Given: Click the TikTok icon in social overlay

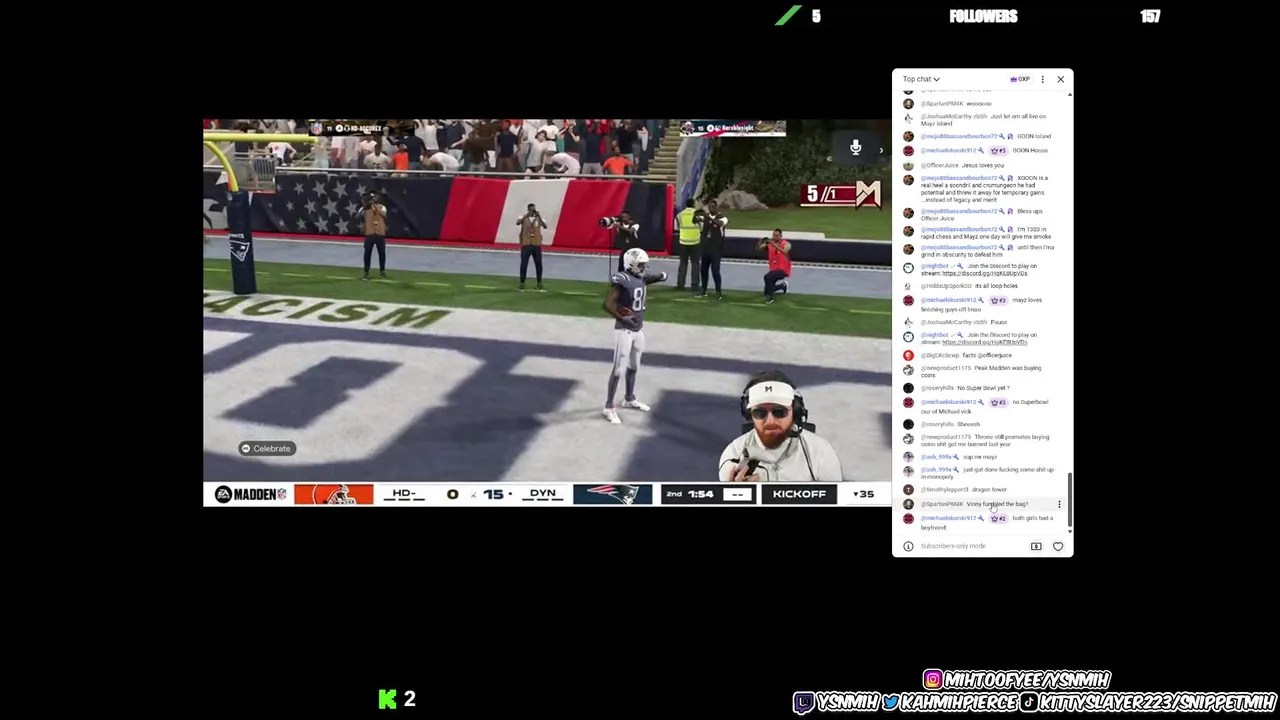Looking at the screenshot, I should pyautogui.click(x=1029, y=703).
